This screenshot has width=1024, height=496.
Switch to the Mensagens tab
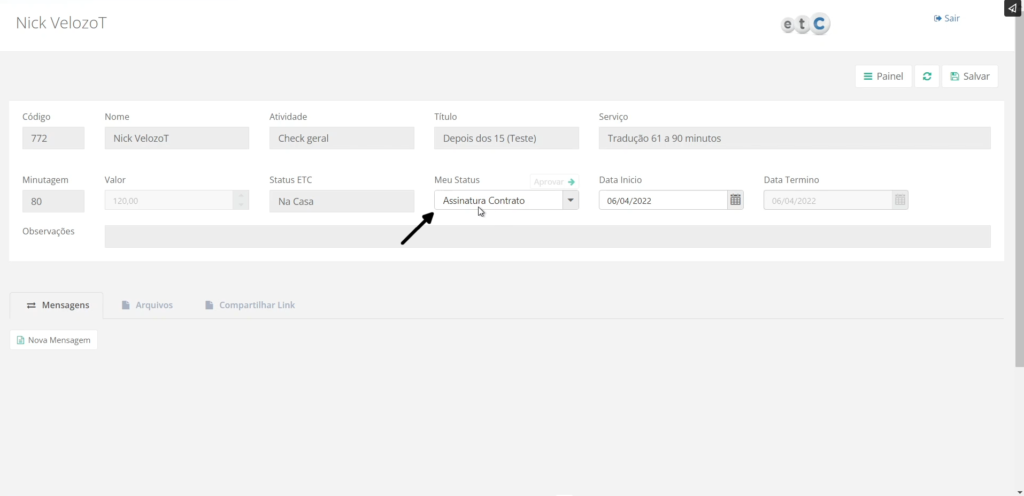(64, 305)
